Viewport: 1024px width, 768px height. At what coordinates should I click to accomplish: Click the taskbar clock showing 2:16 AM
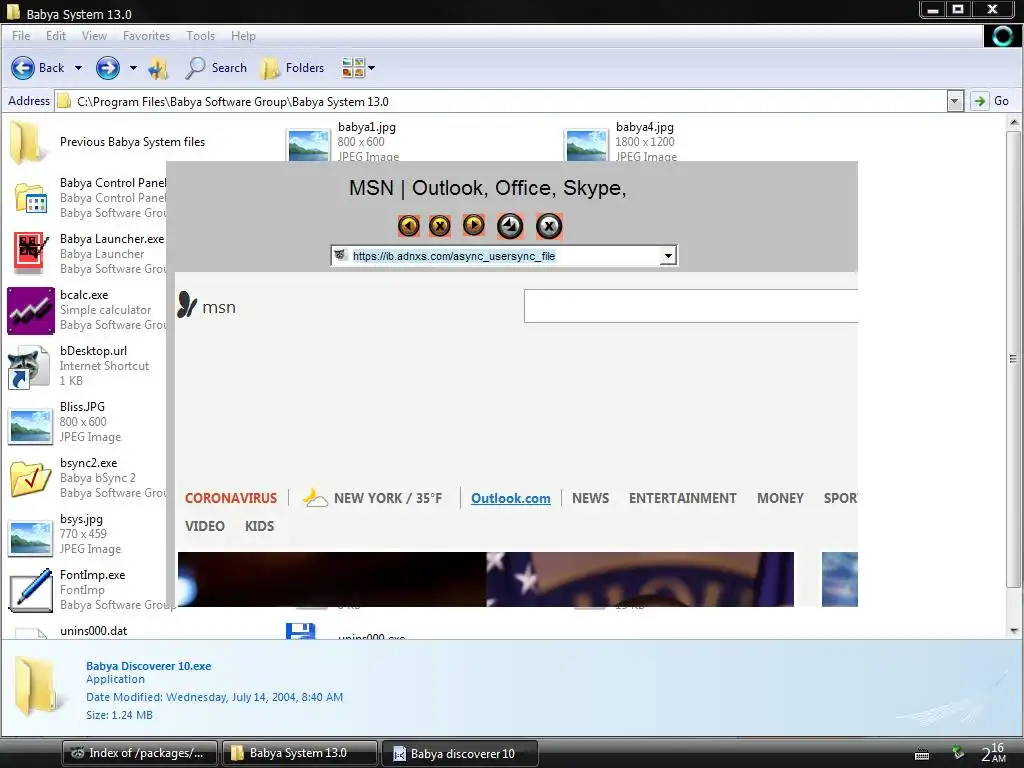click(993, 752)
